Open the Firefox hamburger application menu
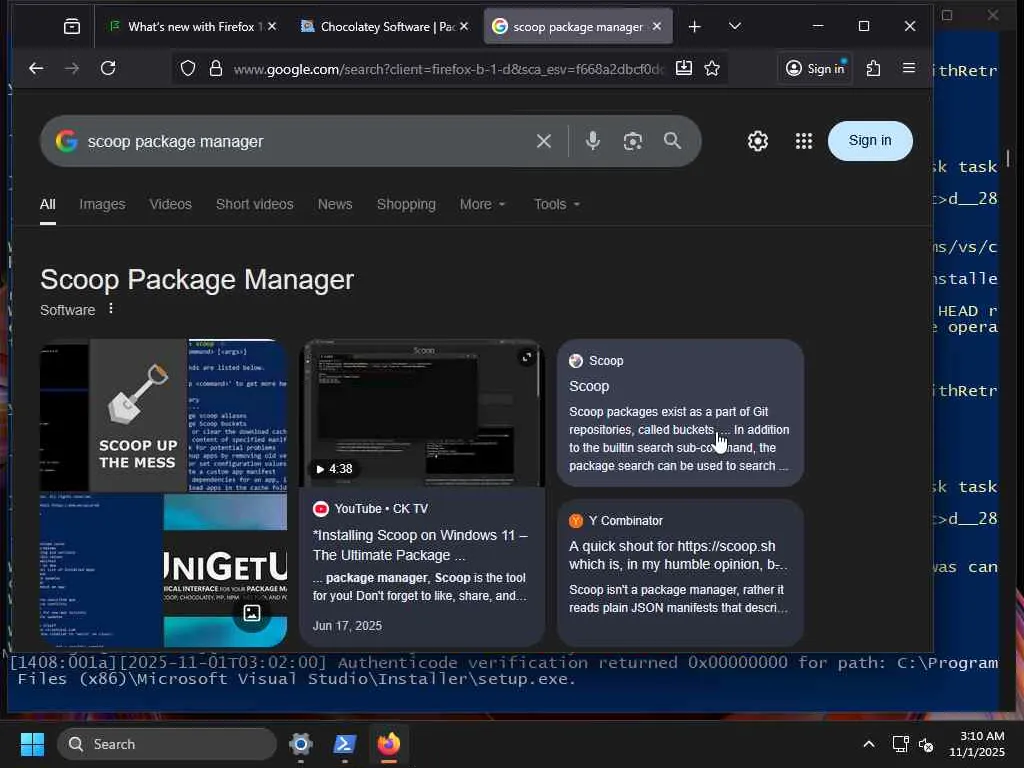1024x768 pixels. (908, 68)
